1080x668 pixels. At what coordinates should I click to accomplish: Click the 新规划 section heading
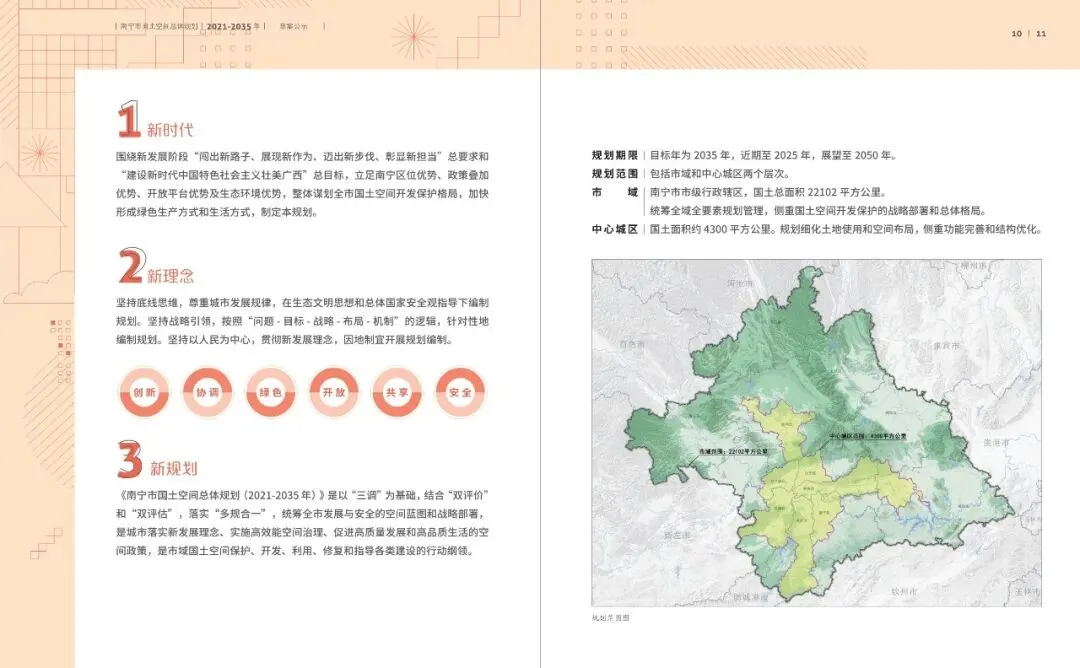(174, 469)
